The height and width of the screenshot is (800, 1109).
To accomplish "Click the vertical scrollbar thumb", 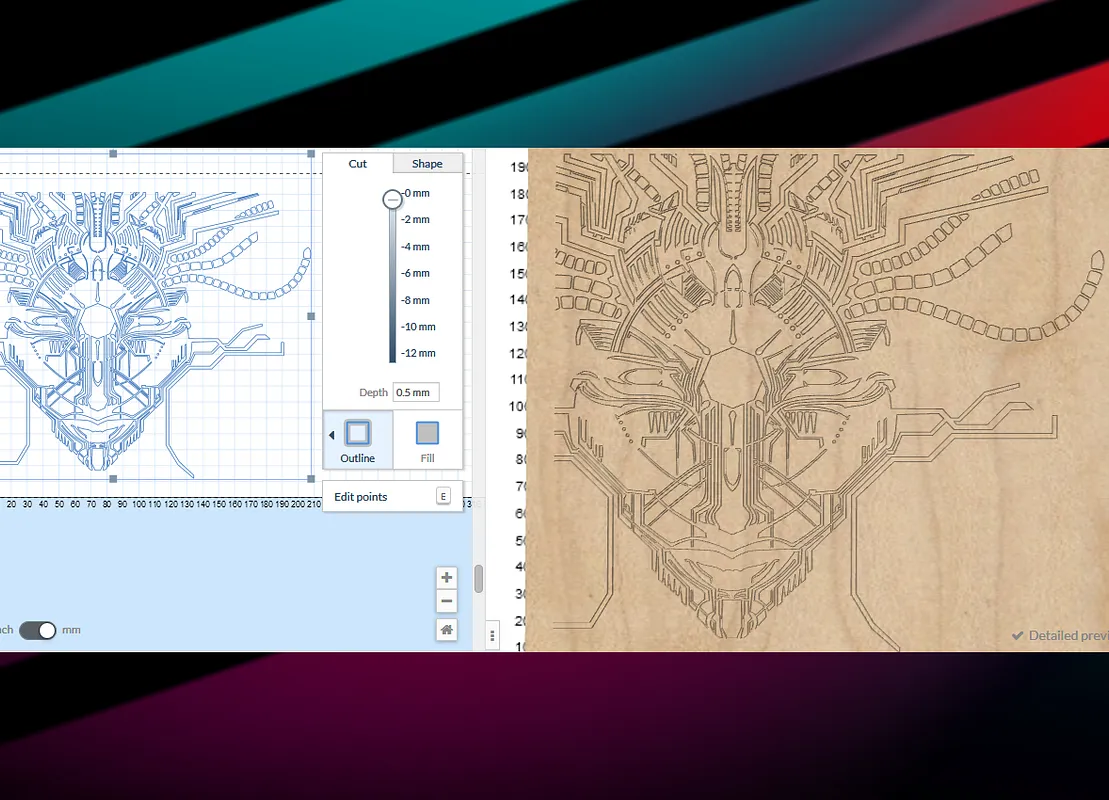I will (x=479, y=578).
